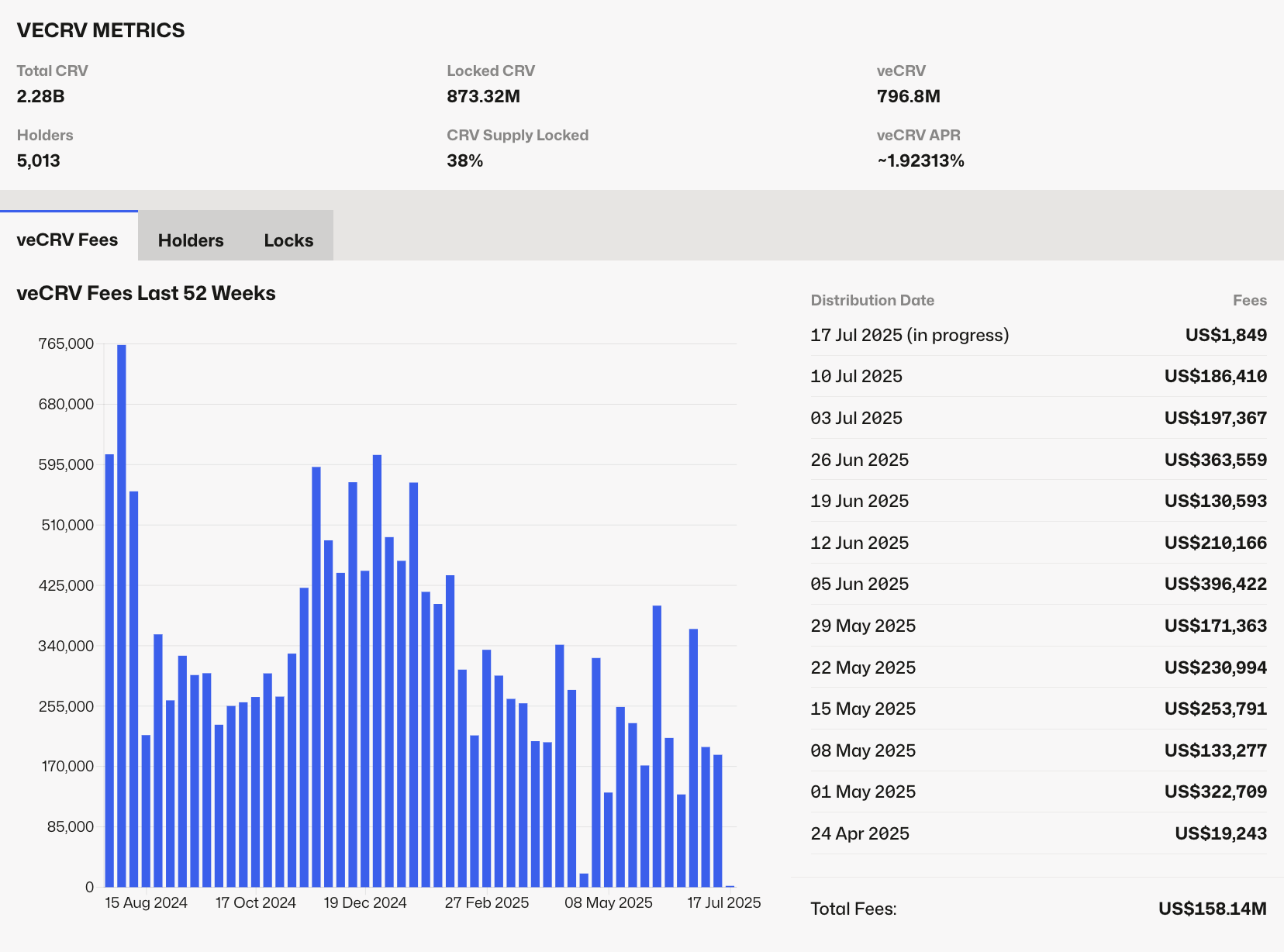1284x952 pixels.
Task: Select the Locked CRV 873.32M value
Action: 483,96
